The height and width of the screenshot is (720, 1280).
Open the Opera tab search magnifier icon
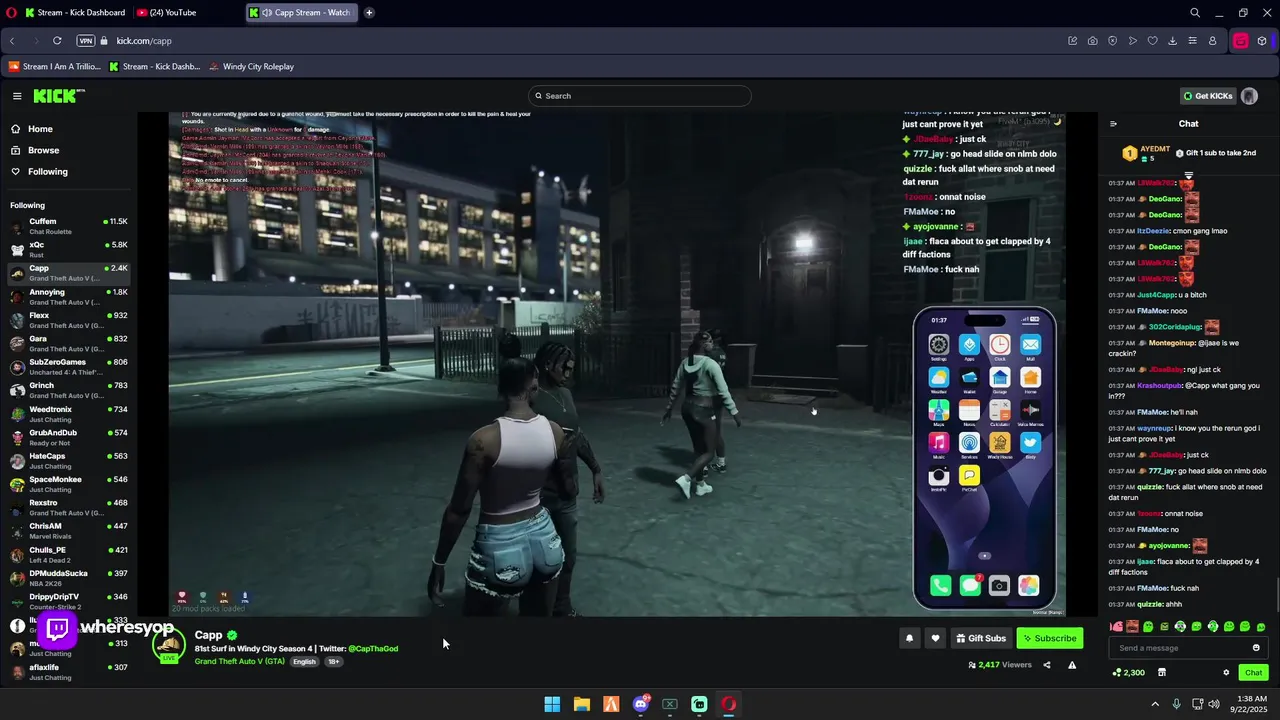tap(1195, 13)
